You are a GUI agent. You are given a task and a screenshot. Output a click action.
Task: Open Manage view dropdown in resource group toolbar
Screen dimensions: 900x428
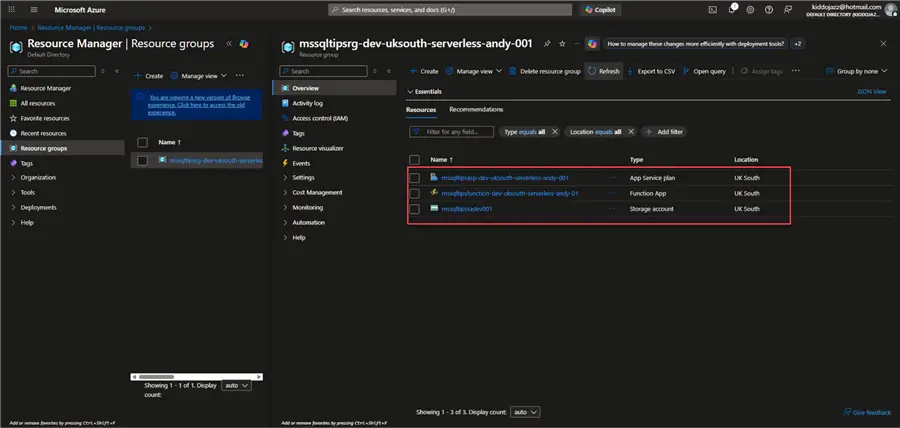click(474, 71)
